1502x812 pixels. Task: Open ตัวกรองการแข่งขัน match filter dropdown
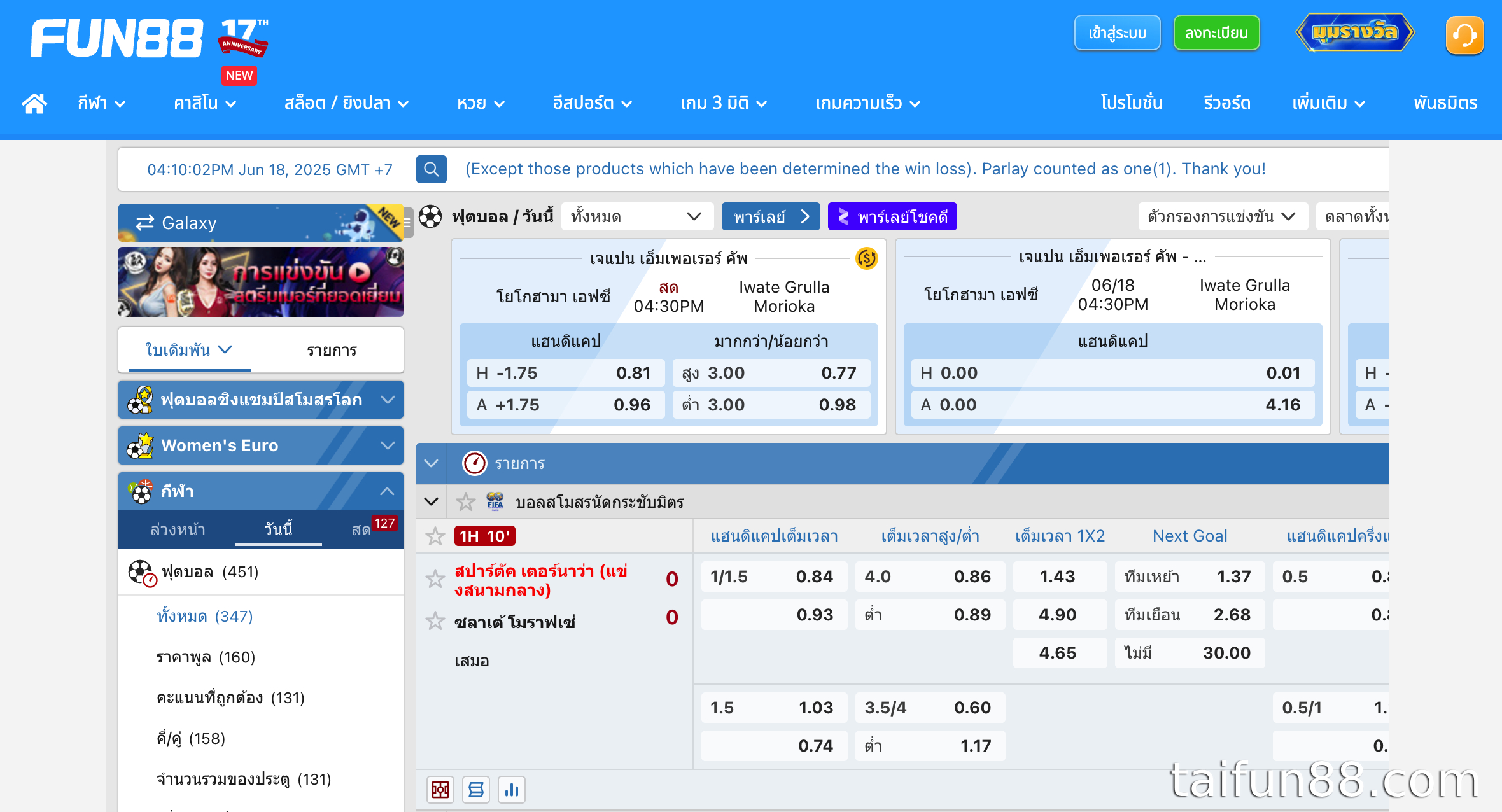pyautogui.click(x=1222, y=216)
